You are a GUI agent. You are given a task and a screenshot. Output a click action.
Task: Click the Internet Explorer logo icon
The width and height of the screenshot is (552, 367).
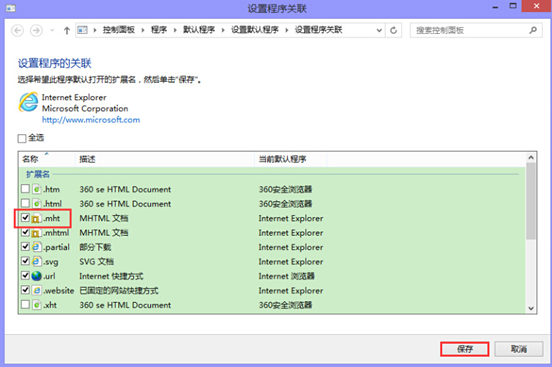[x=28, y=102]
